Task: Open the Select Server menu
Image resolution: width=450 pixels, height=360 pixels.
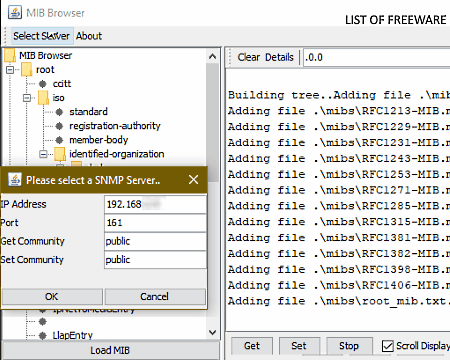Action: tap(42, 36)
